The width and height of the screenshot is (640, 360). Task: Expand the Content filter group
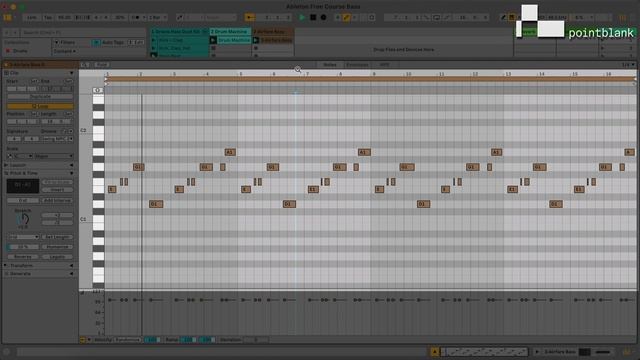[x=65, y=51]
